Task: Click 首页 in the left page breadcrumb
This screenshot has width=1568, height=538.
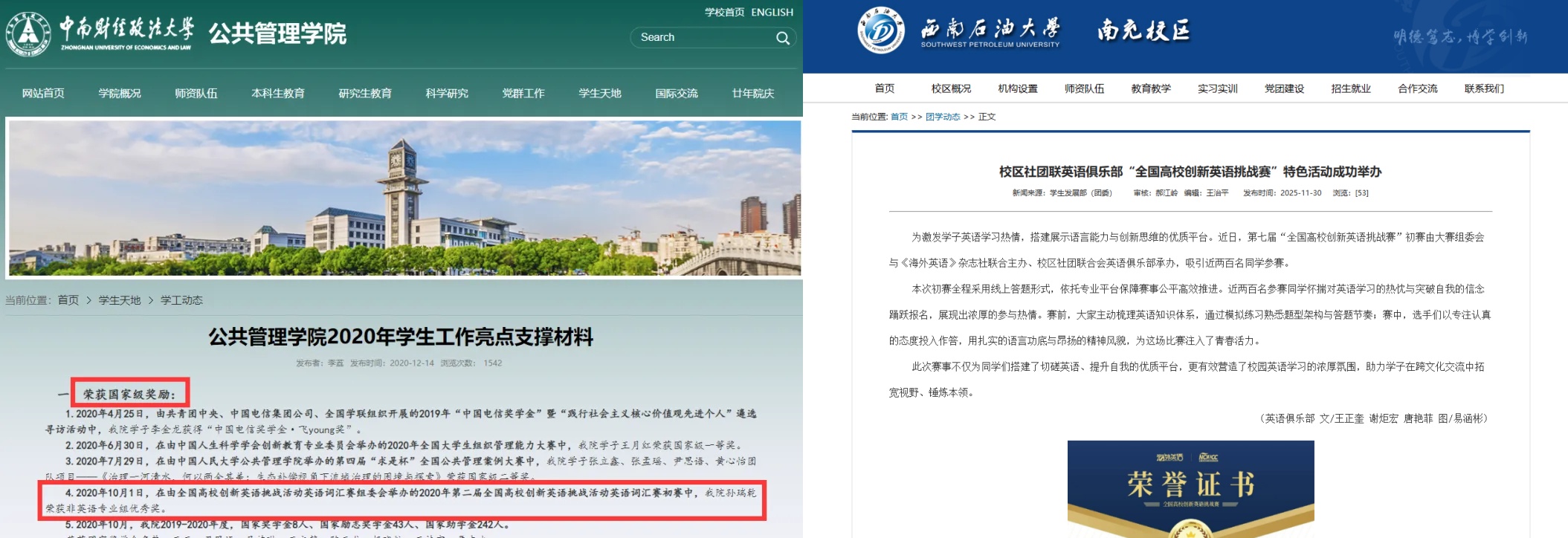Action: click(68, 300)
